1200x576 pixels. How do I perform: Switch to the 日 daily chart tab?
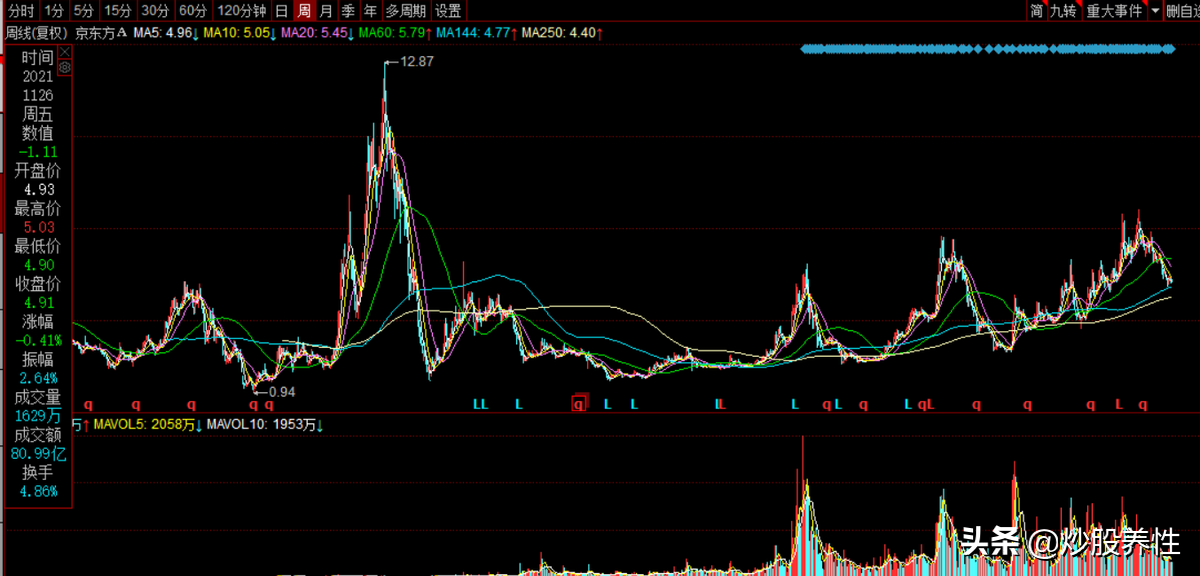[281, 11]
